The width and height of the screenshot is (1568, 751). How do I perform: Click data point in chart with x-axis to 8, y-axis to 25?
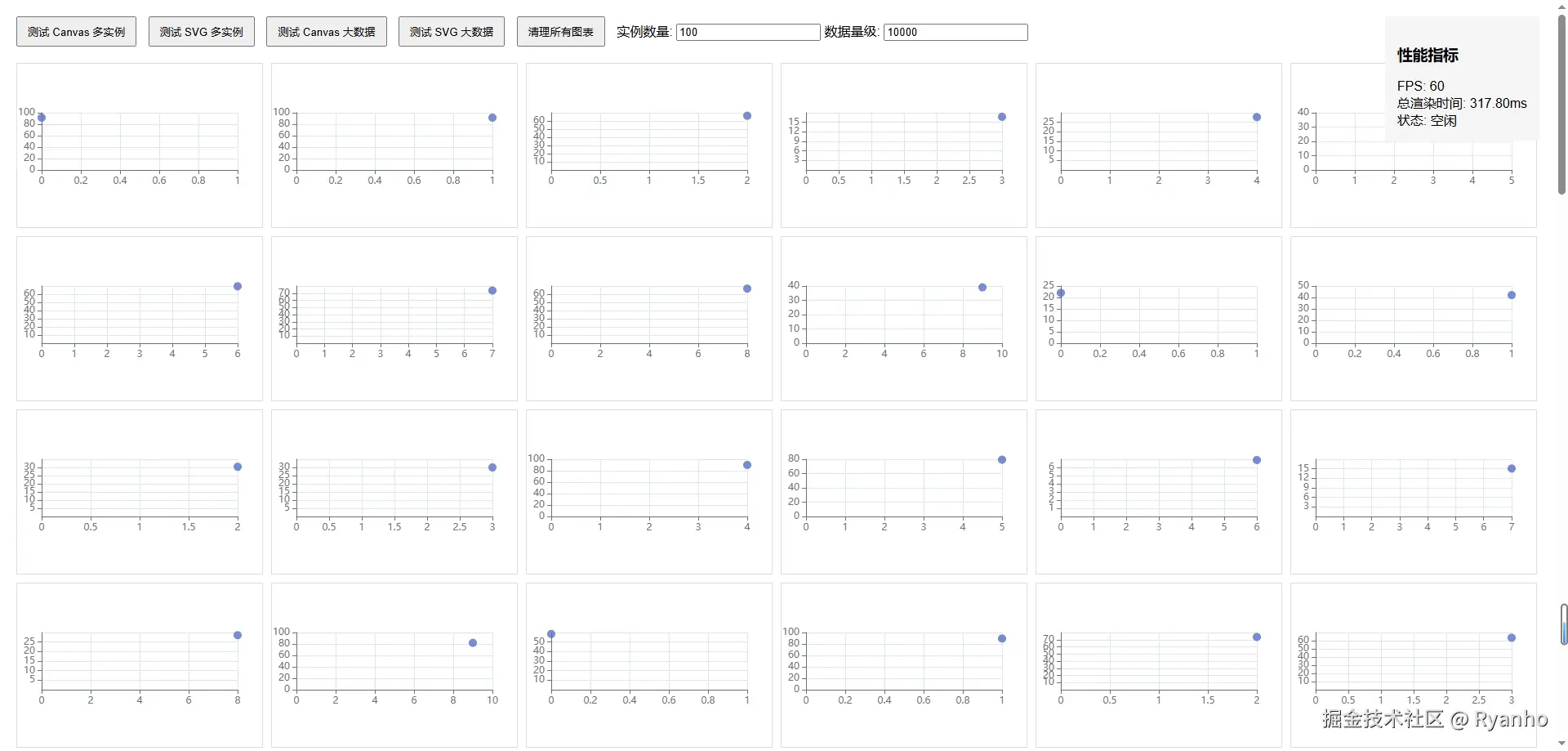click(x=238, y=635)
